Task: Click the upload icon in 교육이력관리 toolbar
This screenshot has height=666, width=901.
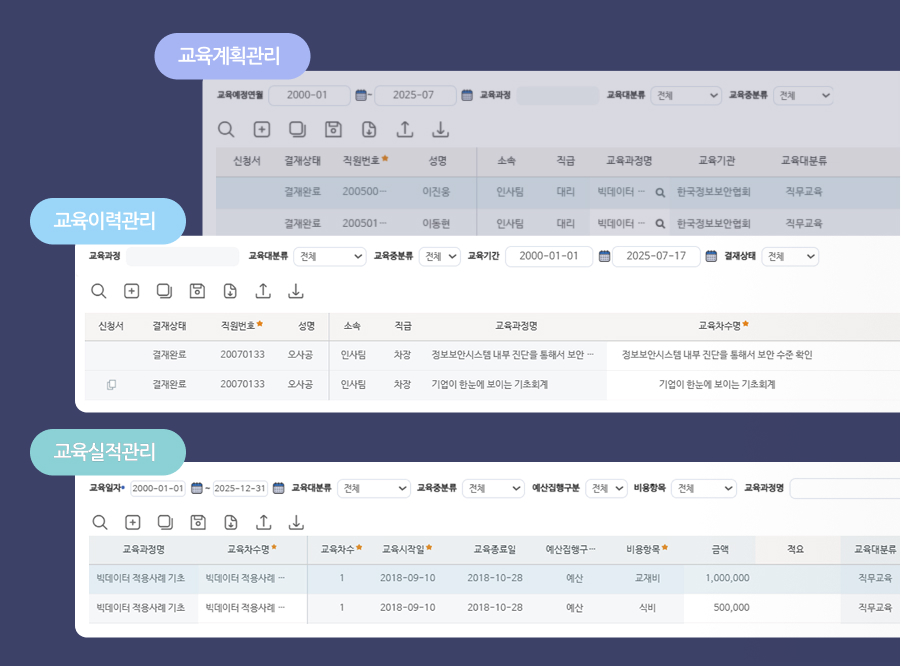Action: [x=261, y=291]
